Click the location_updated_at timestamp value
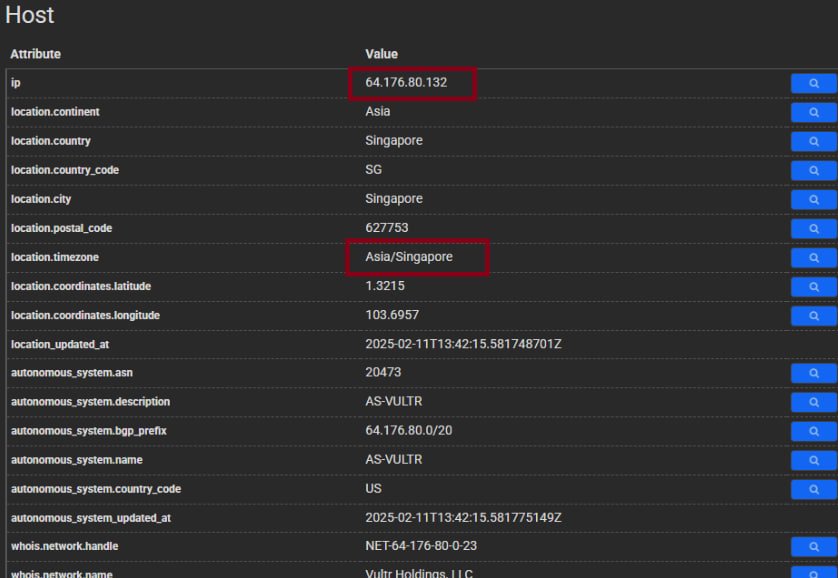Image resolution: width=838 pixels, height=578 pixels. click(463, 344)
